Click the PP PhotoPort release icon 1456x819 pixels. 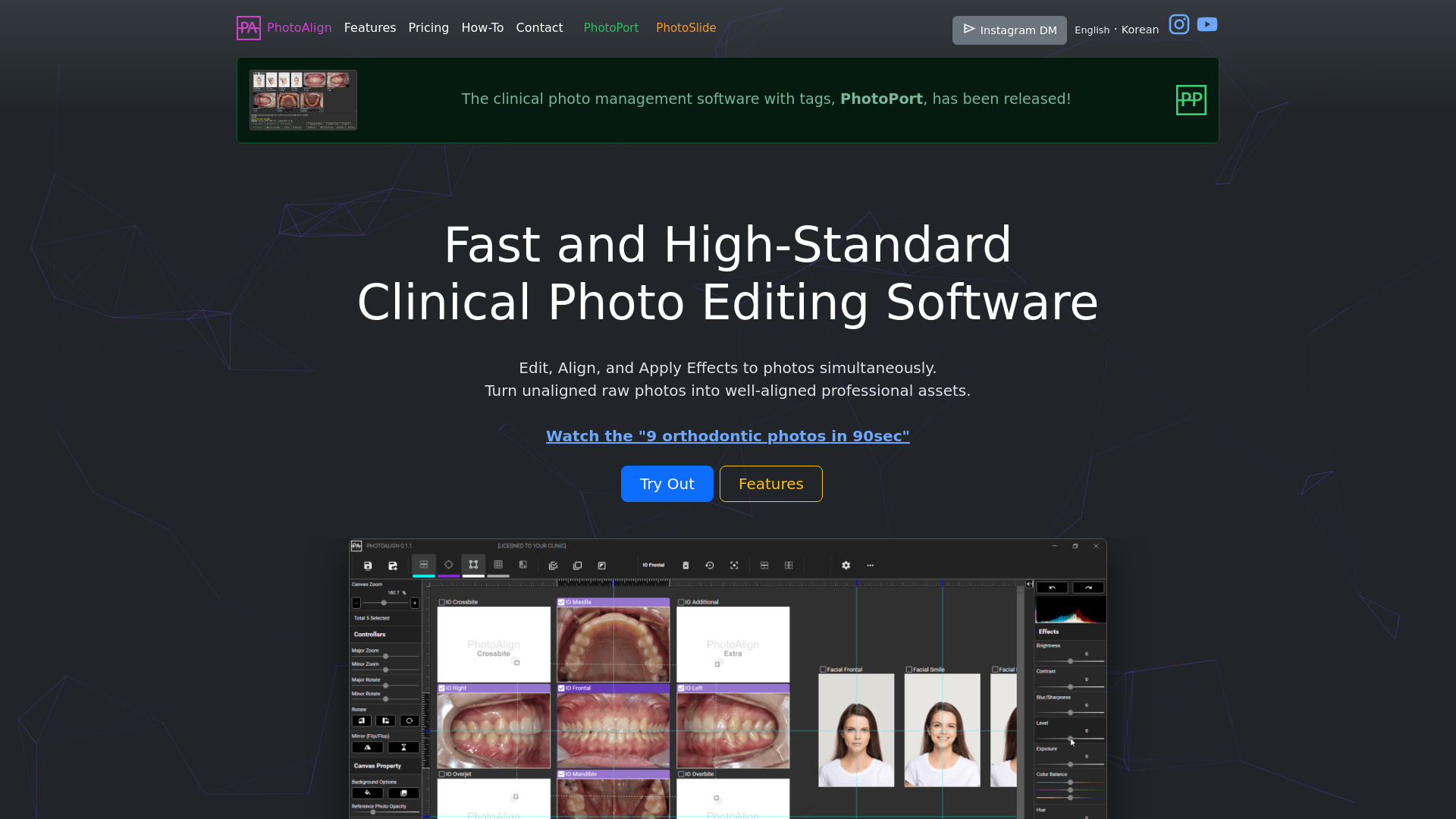pos(1190,99)
